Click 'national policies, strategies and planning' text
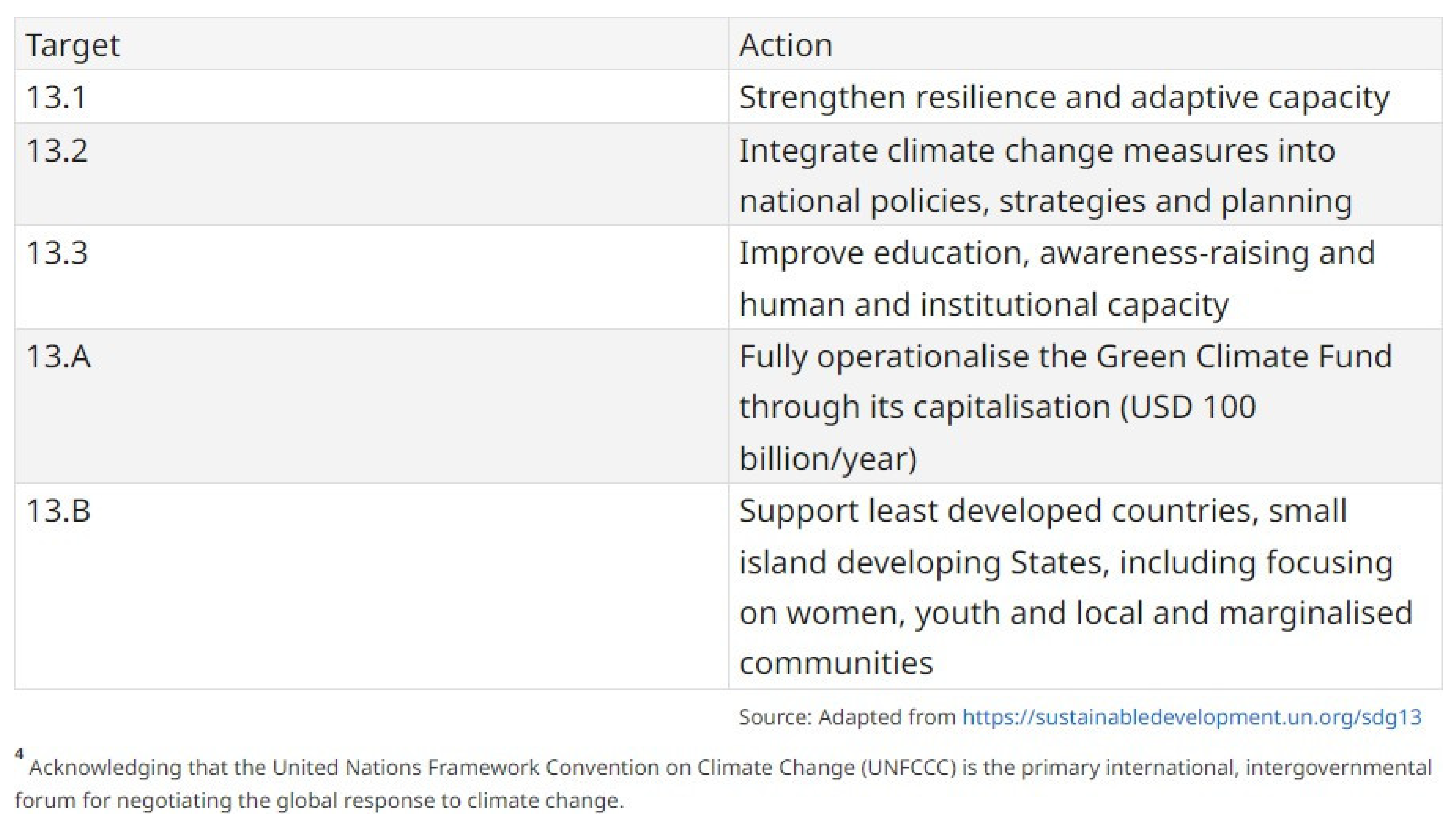 (1045, 201)
